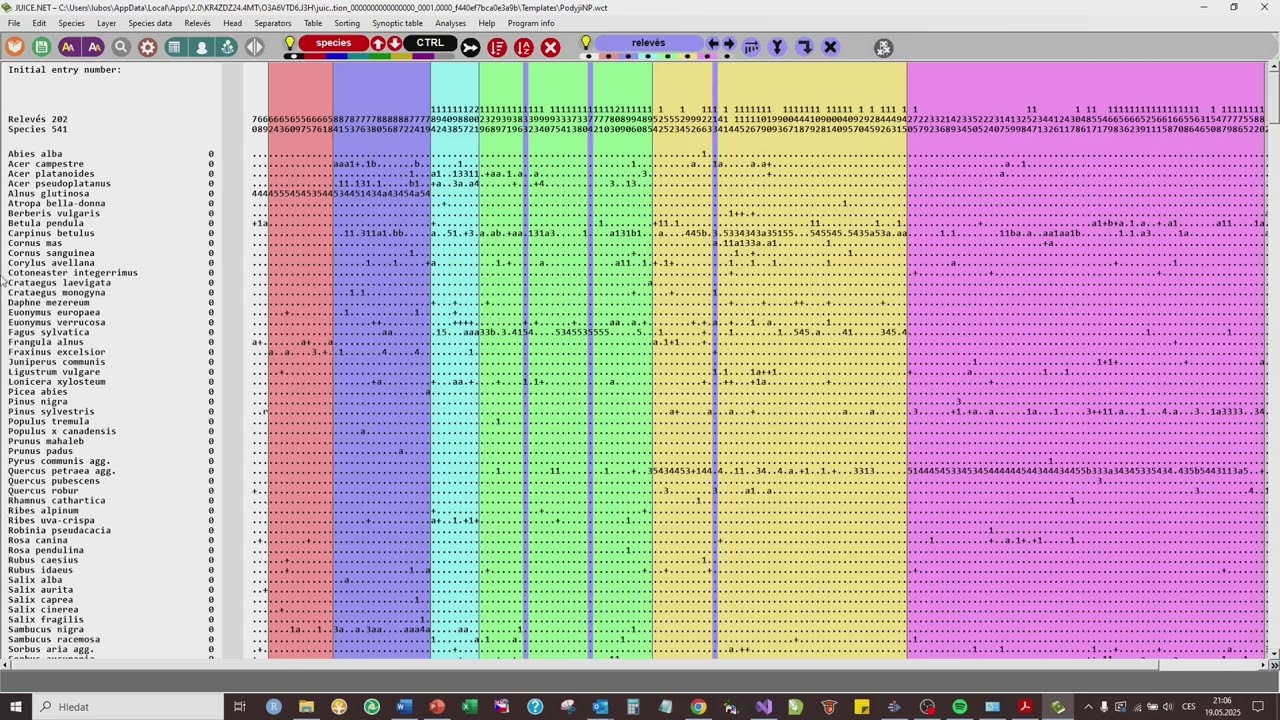Click the open file icon in toolbar
The image size is (1280, 720).
click(15, 47)
